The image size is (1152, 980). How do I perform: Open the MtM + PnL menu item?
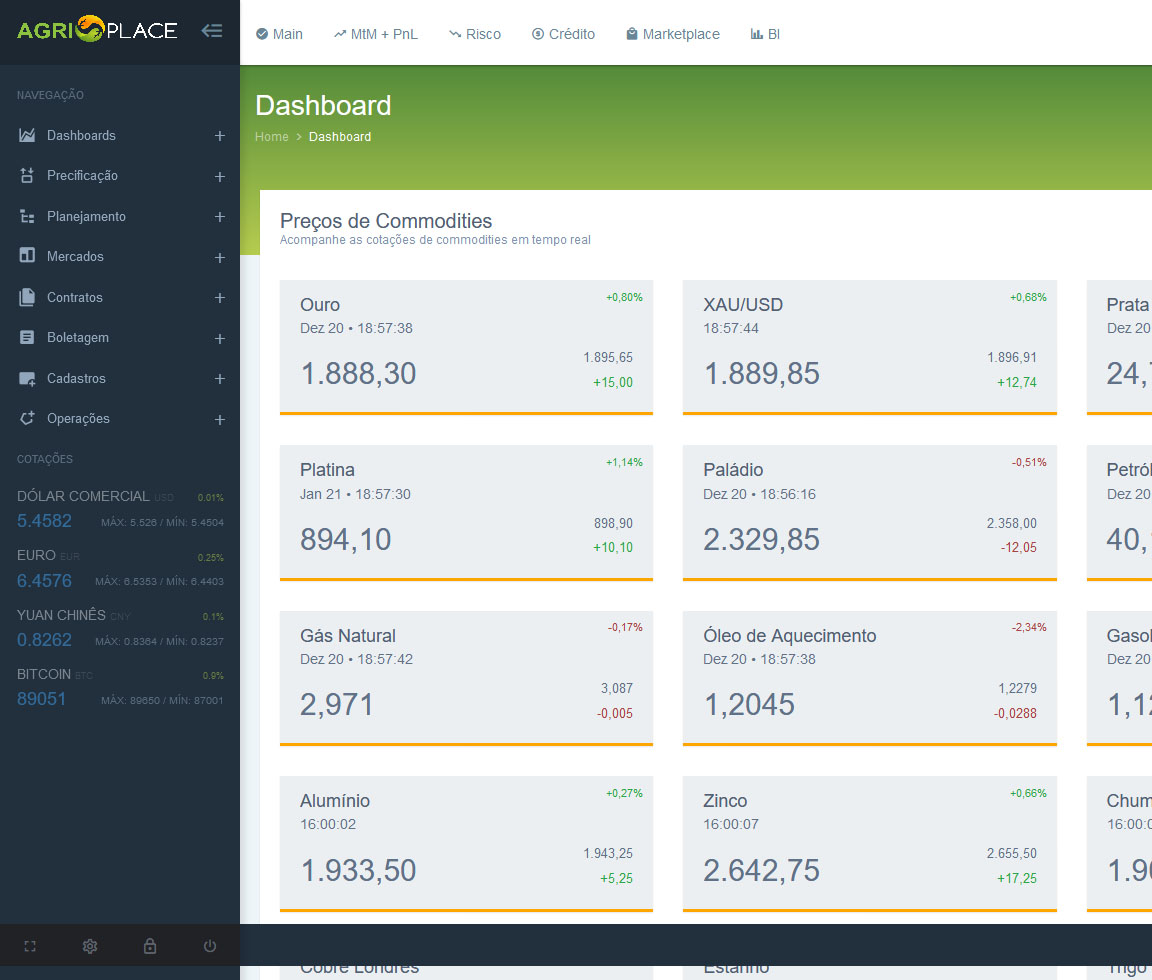coord(375,34)
